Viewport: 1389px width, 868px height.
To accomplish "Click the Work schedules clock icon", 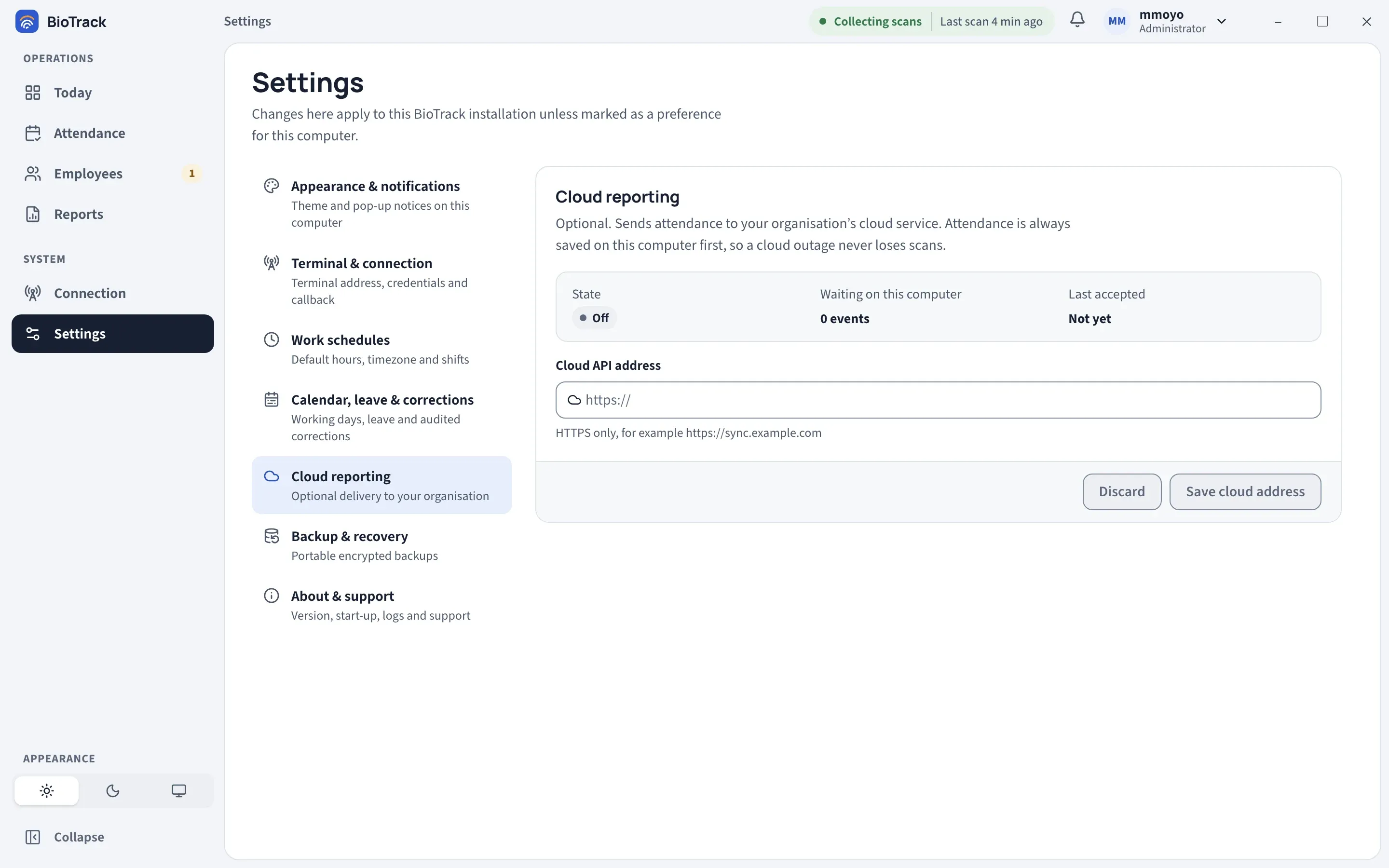I will [272, 339].
